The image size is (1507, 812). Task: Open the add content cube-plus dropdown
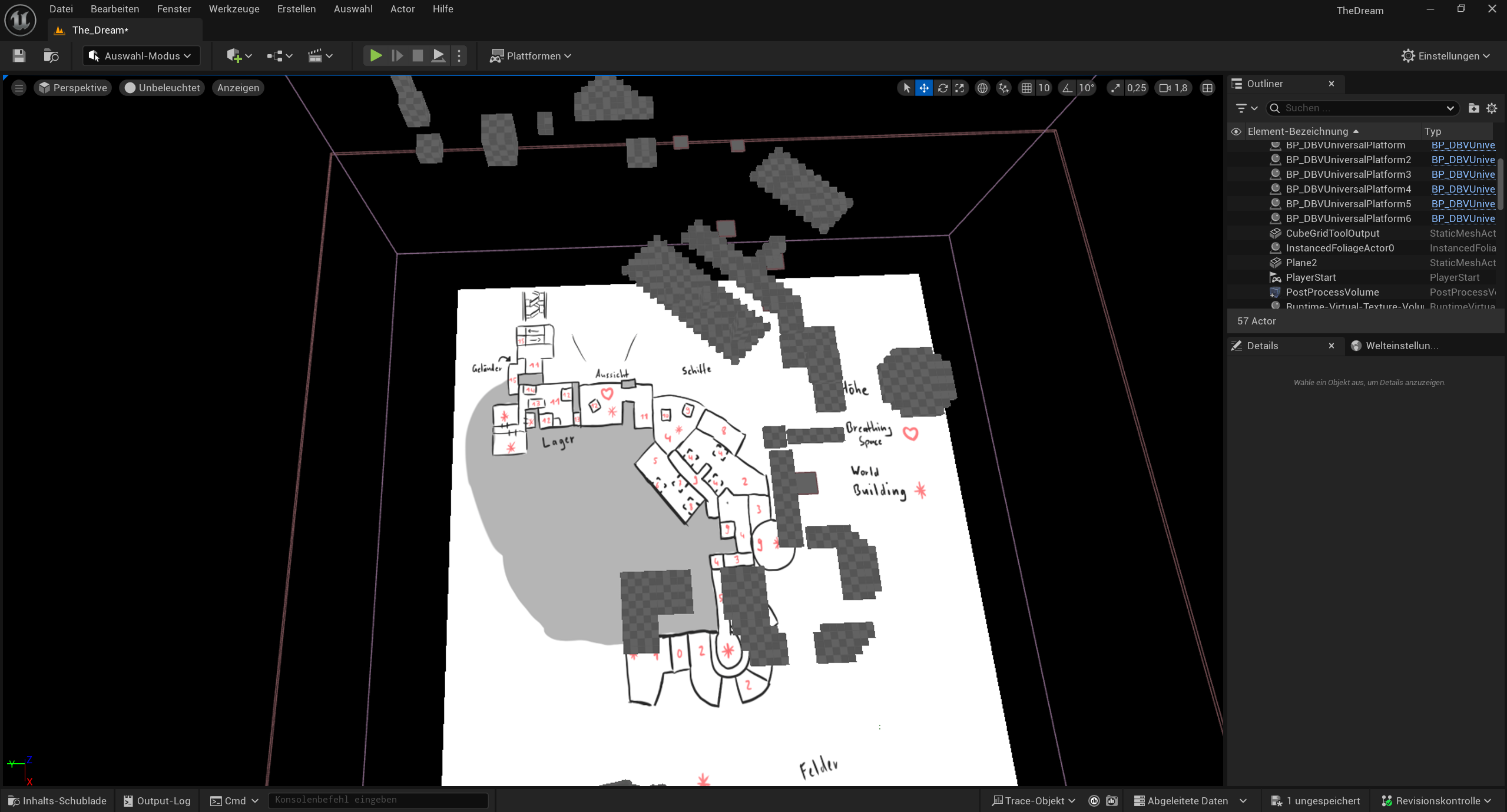(239, 56)
